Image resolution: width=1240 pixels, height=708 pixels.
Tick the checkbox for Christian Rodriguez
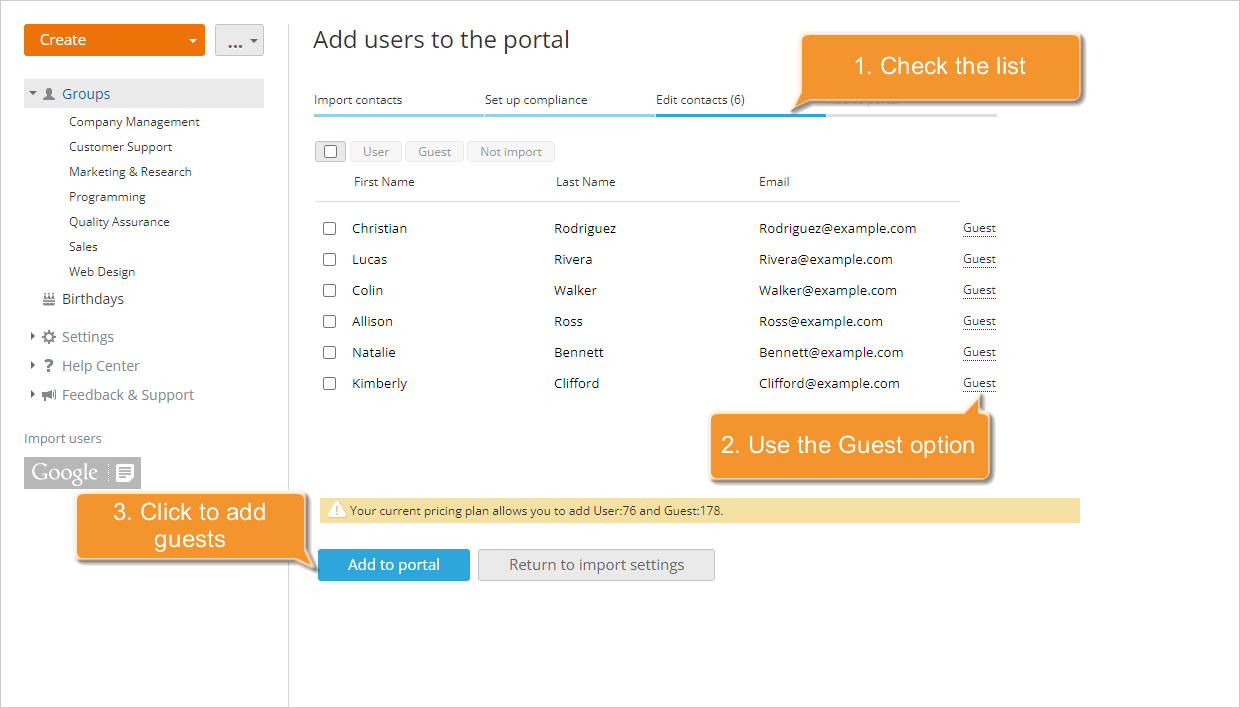coord(329,229)
